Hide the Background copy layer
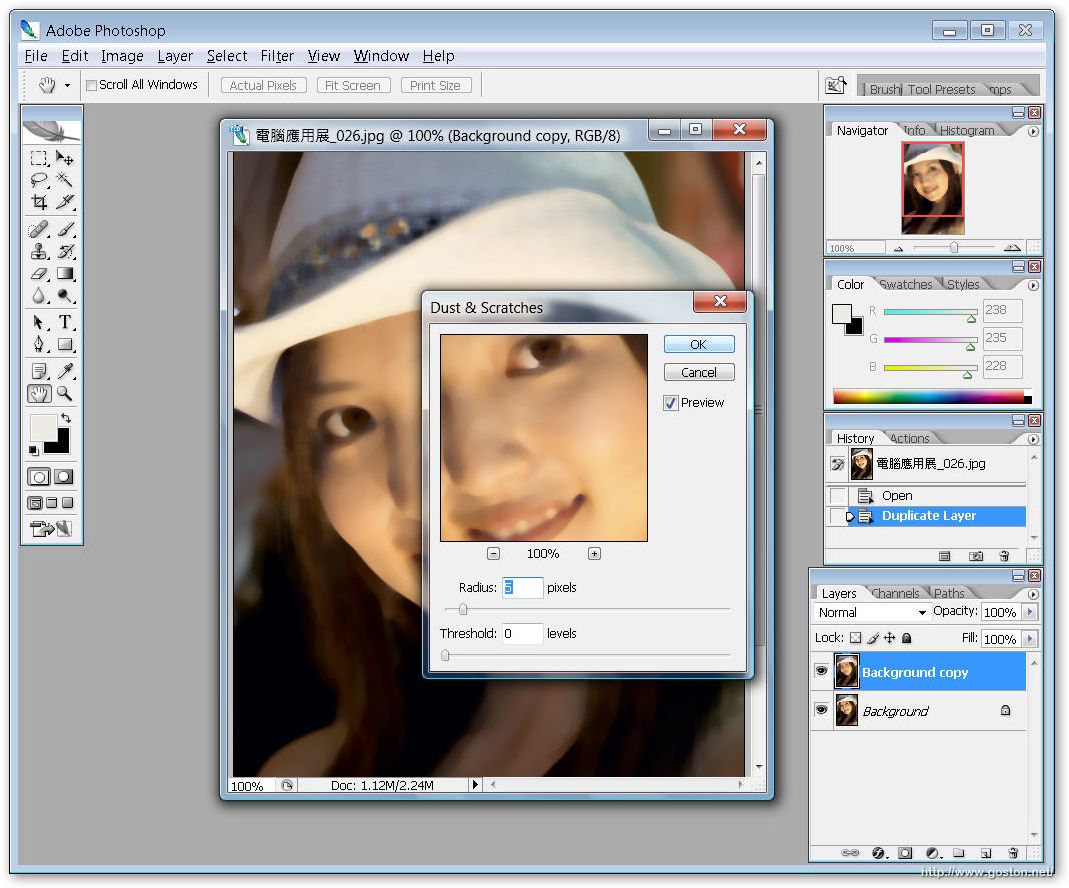This screenshot has height=888, width=1069. click(822, 671)
